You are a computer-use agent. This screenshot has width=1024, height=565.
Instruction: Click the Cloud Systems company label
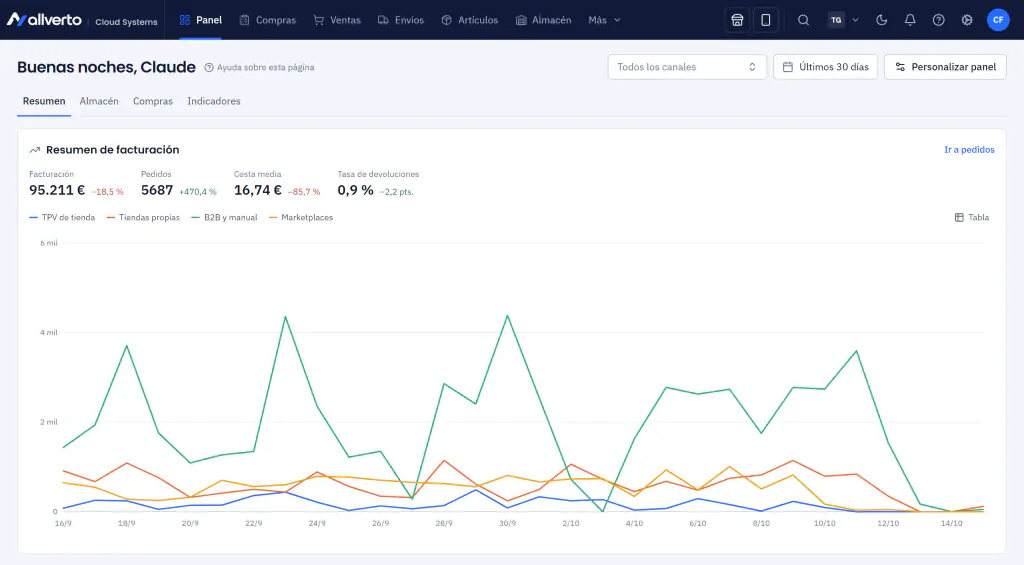126,22
